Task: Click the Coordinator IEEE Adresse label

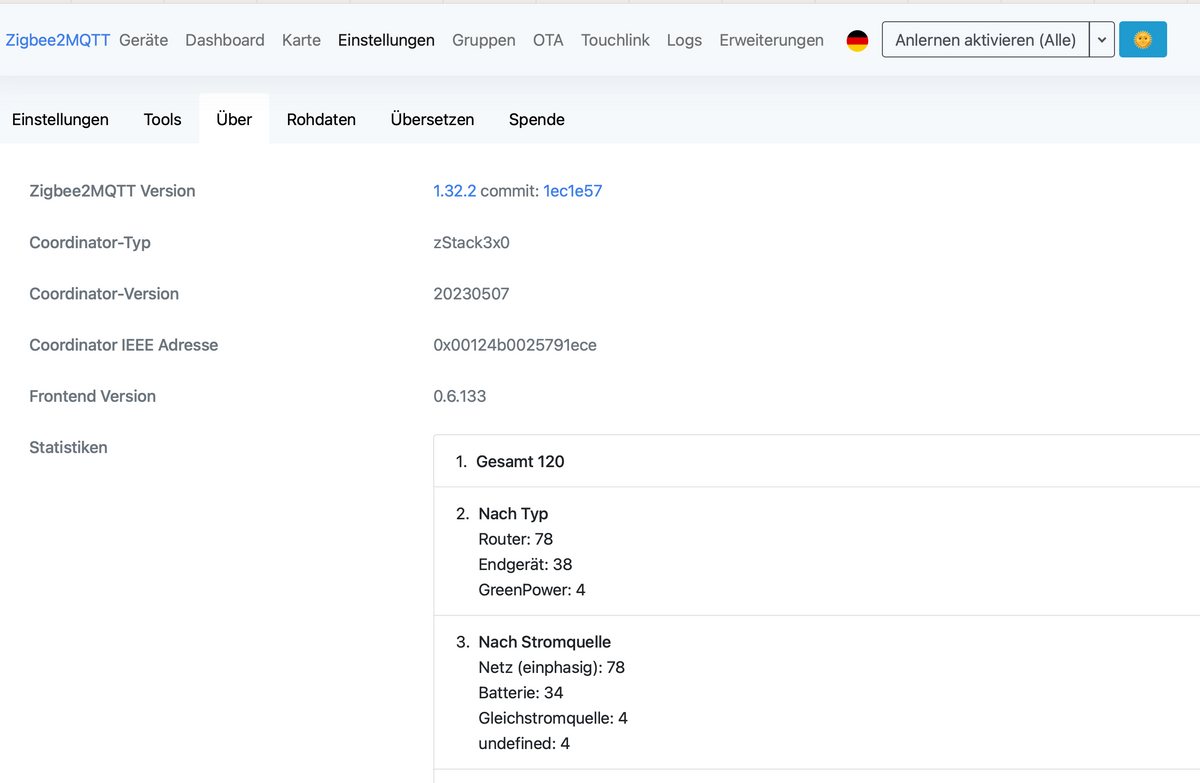Action: [124, 345]
